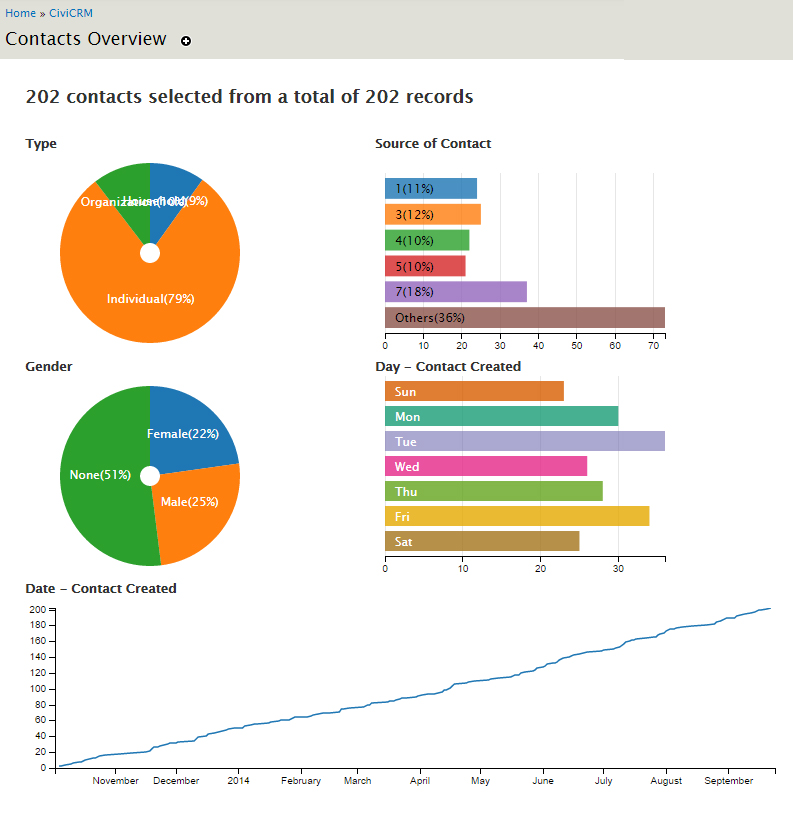Image resolution: width=793 pixels, height=814 pixels.
Task: Open the CiviCRM breadcrumb link
Action: [x=71, y=13]
